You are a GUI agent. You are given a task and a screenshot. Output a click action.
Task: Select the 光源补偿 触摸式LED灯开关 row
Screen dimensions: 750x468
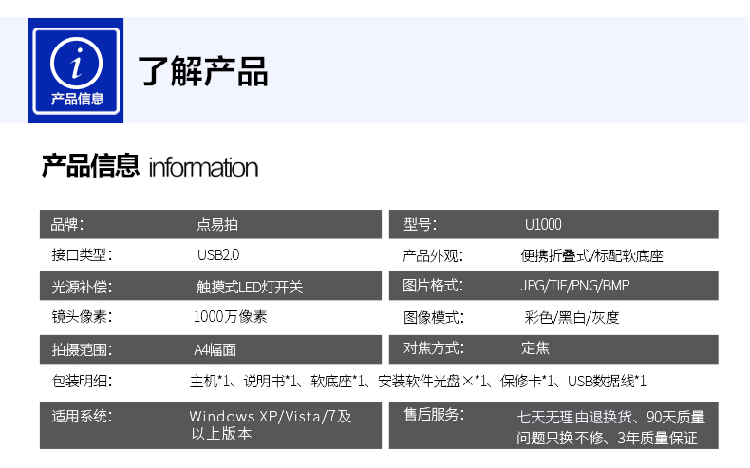click(211, 286)
